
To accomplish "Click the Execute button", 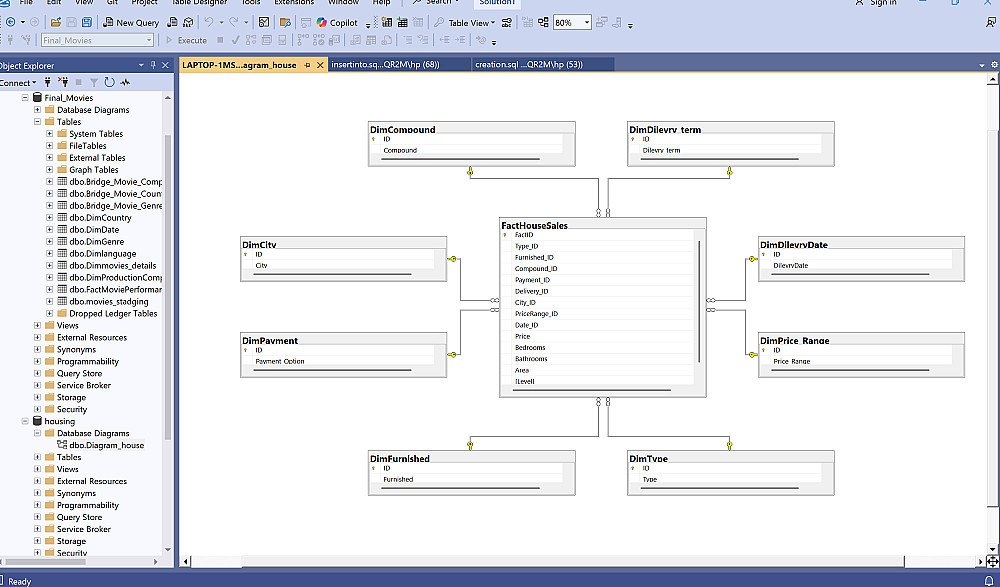I will (x=186, y=40).
